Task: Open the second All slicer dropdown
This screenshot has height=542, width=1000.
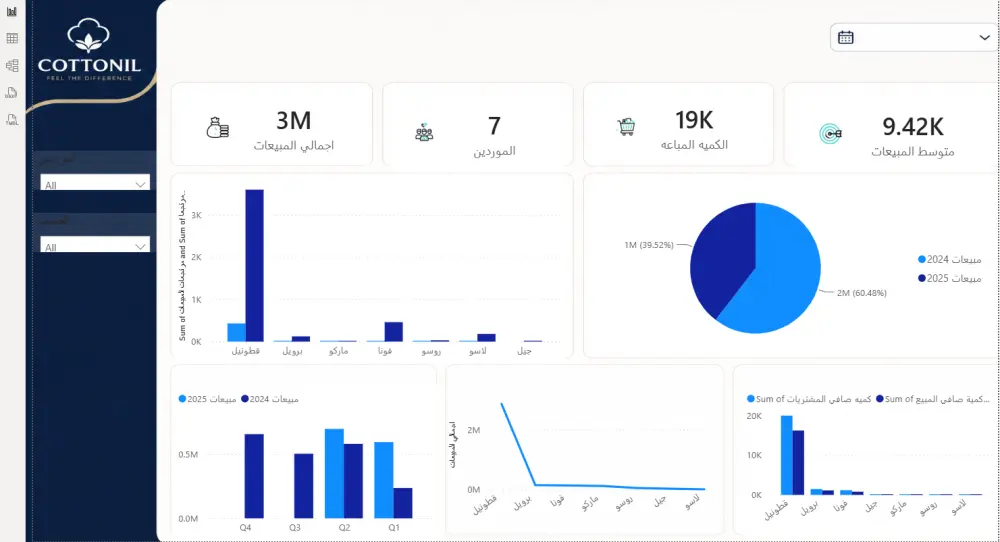Action: pyautogui.click(x=95, y=244)
